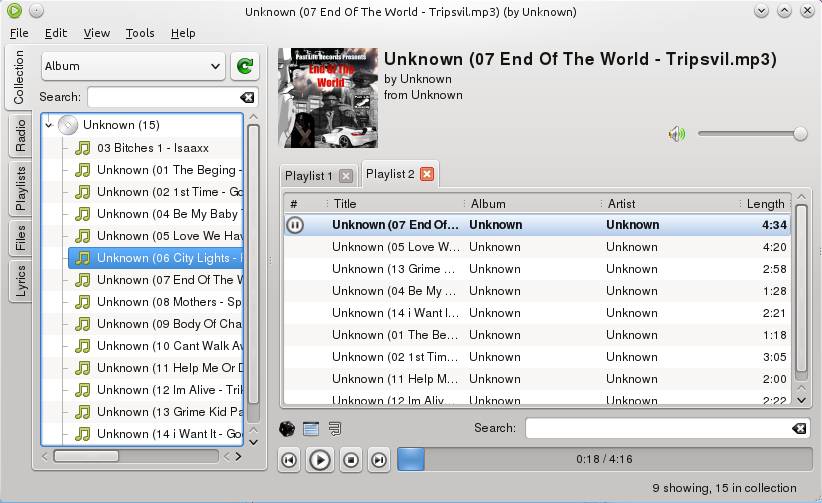822x503 pixels.
Task: Select Unknown (10 Cant Walk tree item
Action: 156,346
